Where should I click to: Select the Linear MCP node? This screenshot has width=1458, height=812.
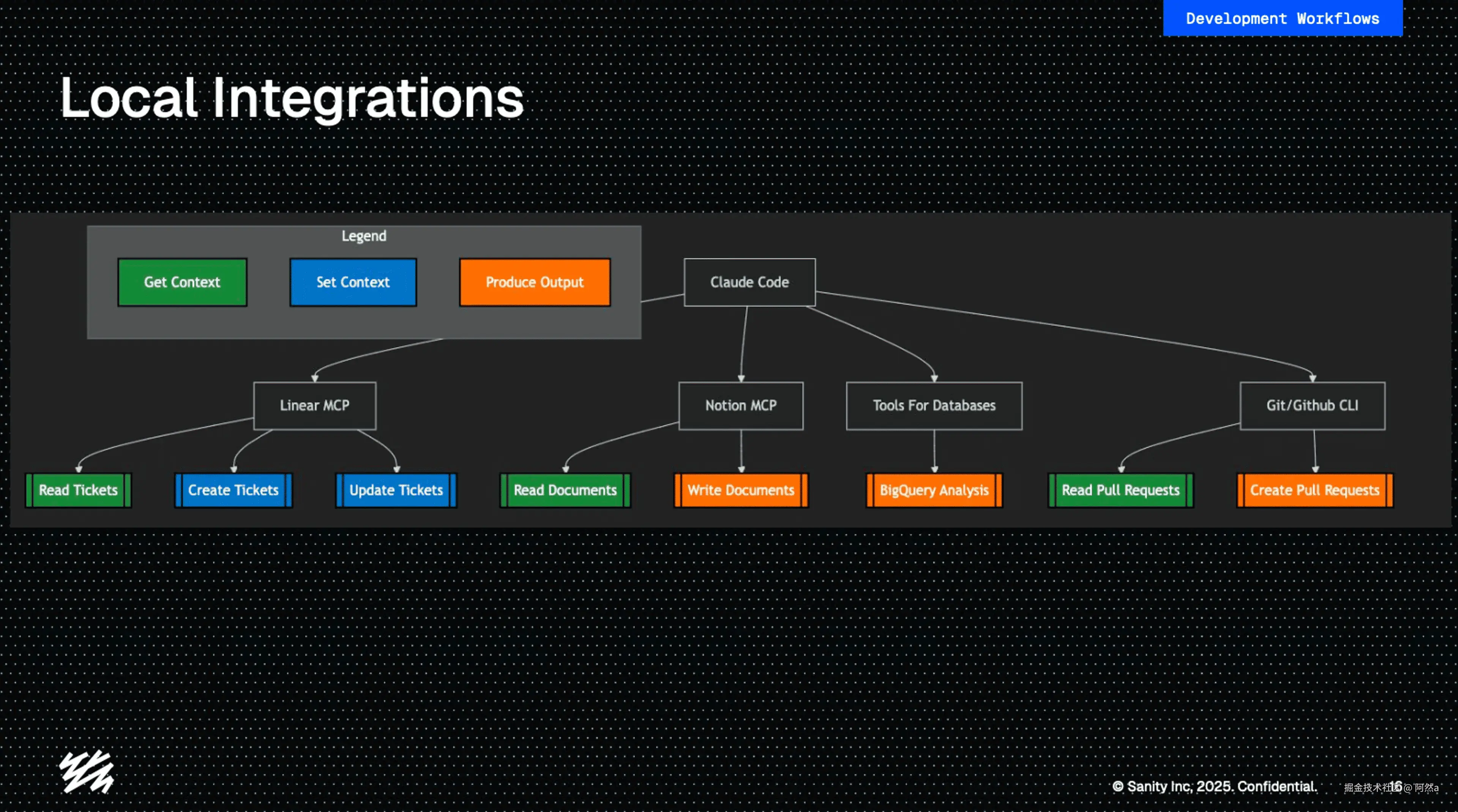coord(315,405)
